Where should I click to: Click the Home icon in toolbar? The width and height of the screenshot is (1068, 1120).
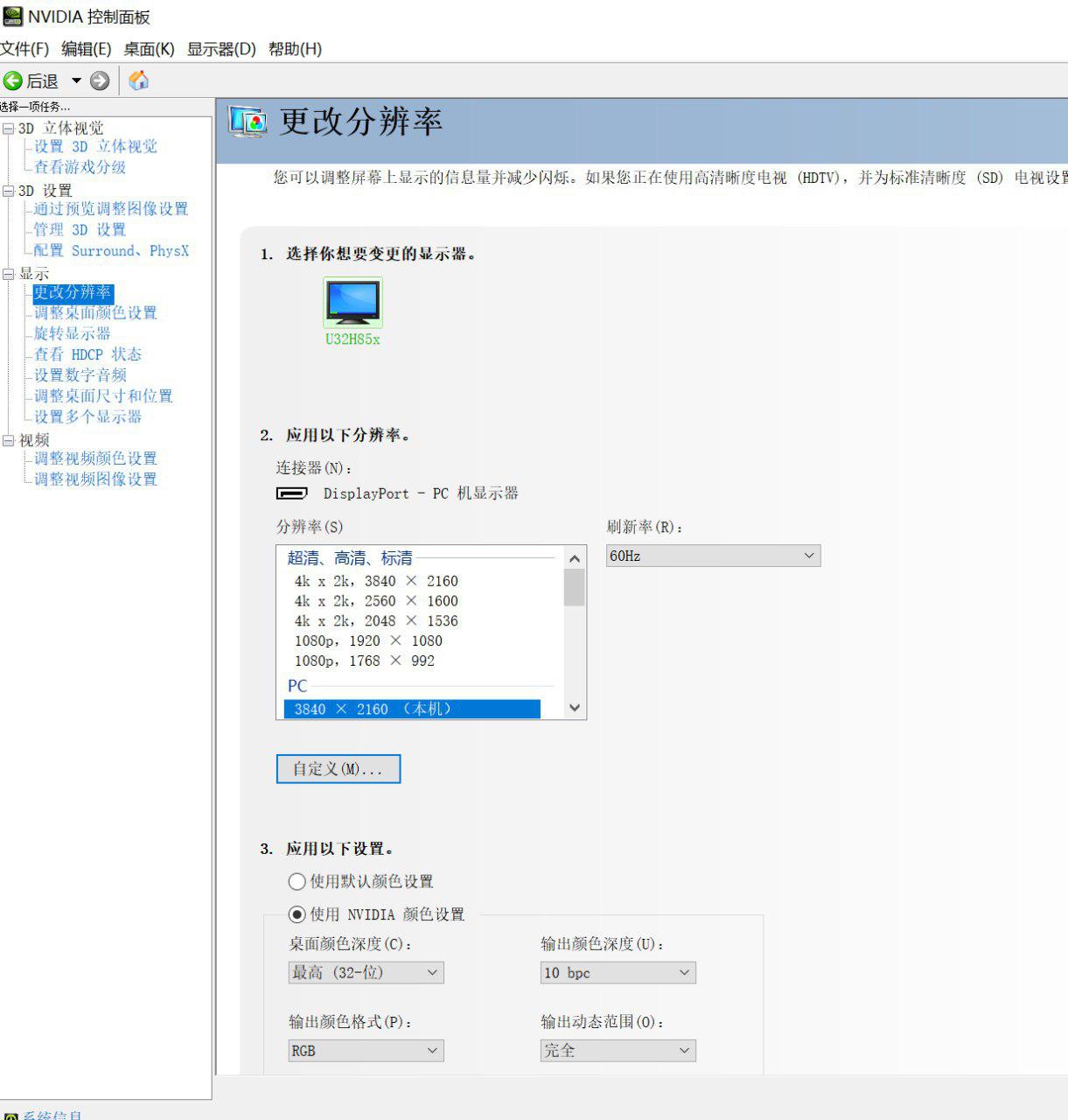(x=138, y=80)
